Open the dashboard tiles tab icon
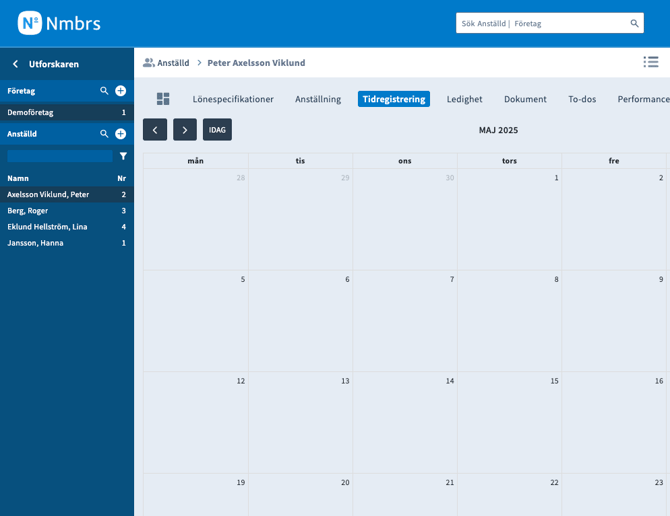Image resolution: width=670 pixels, height=516 pixels. [163, 99]
